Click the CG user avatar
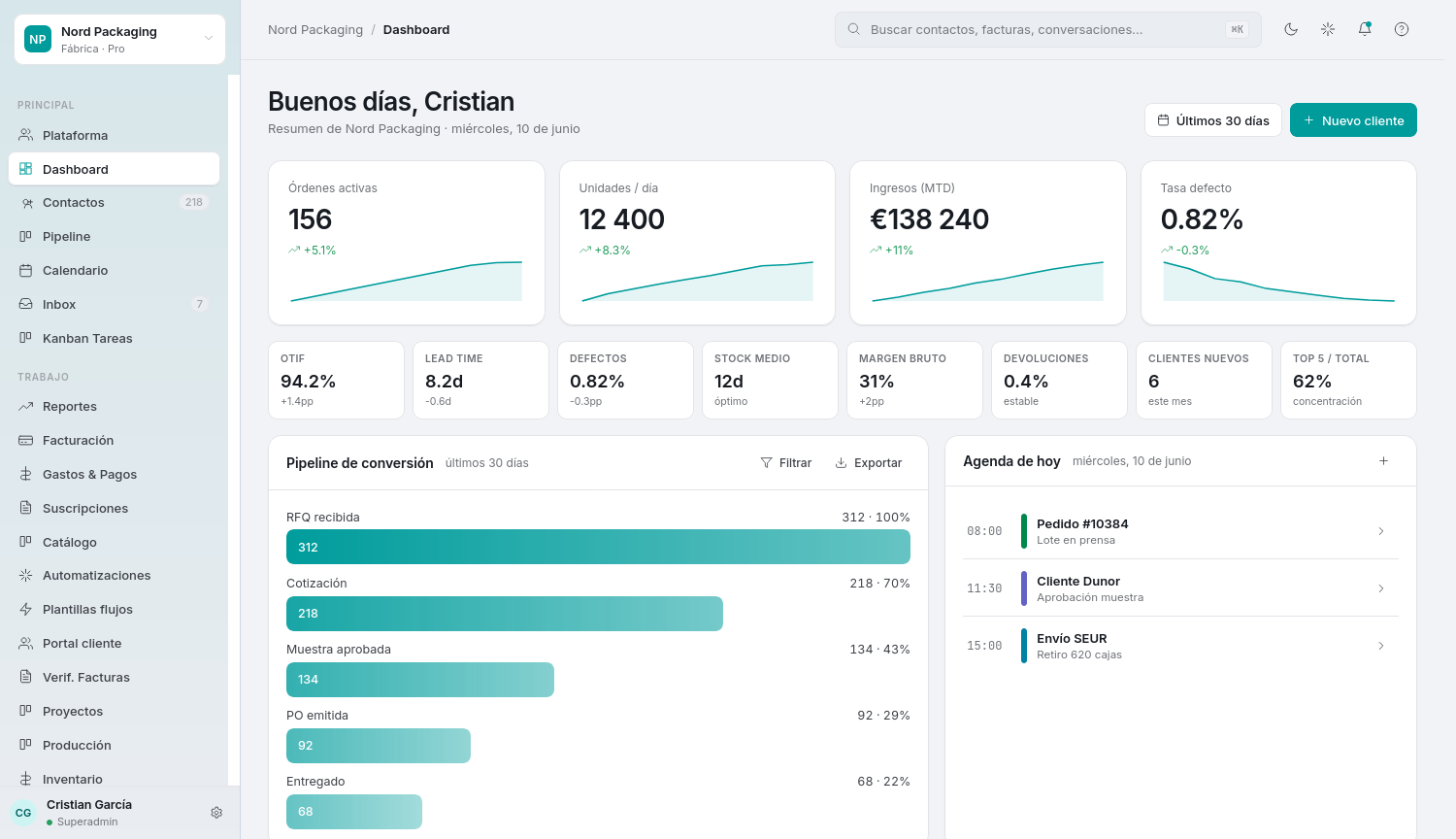The image size is (1456, 839). click(23, 813)
